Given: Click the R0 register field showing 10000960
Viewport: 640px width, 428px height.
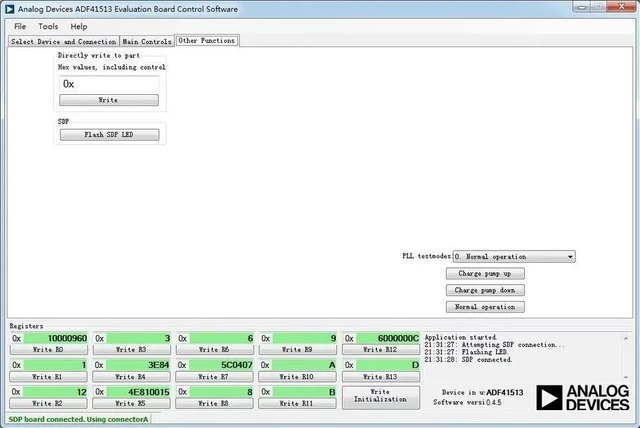Looking at the screenshot, I should tap(56, 338).
